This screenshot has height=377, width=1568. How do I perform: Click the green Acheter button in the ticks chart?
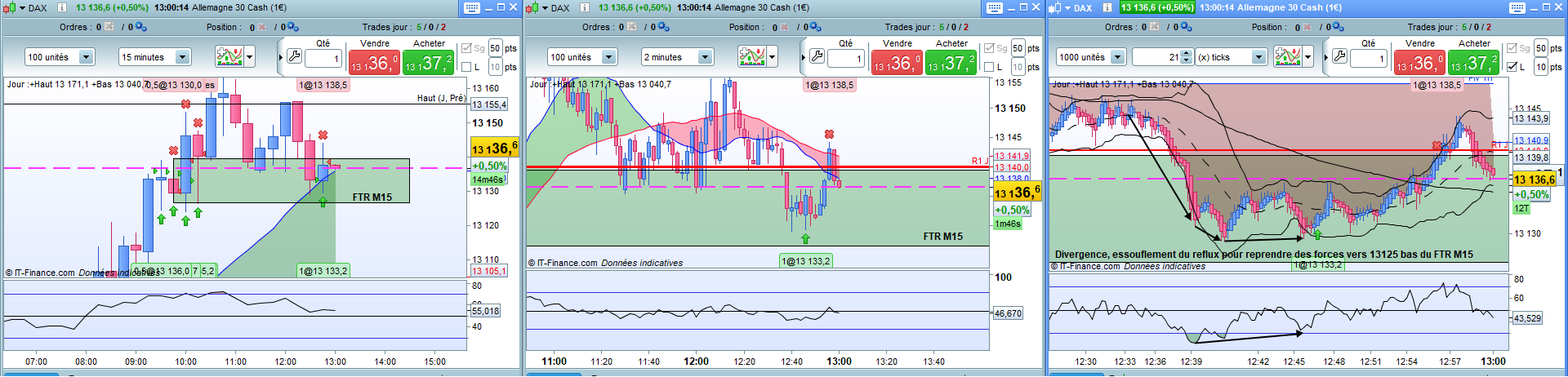click(1474, 63)
